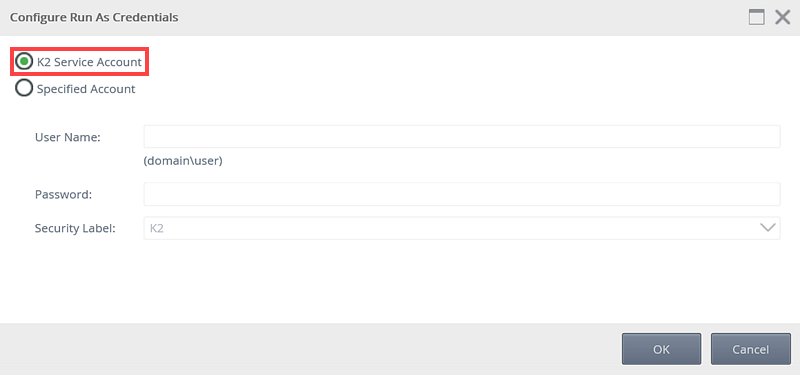The height and width of the screenshot is (375, 800).
Task: Dismiss the dialog with the Cancel button
Action: pos(751,349)
